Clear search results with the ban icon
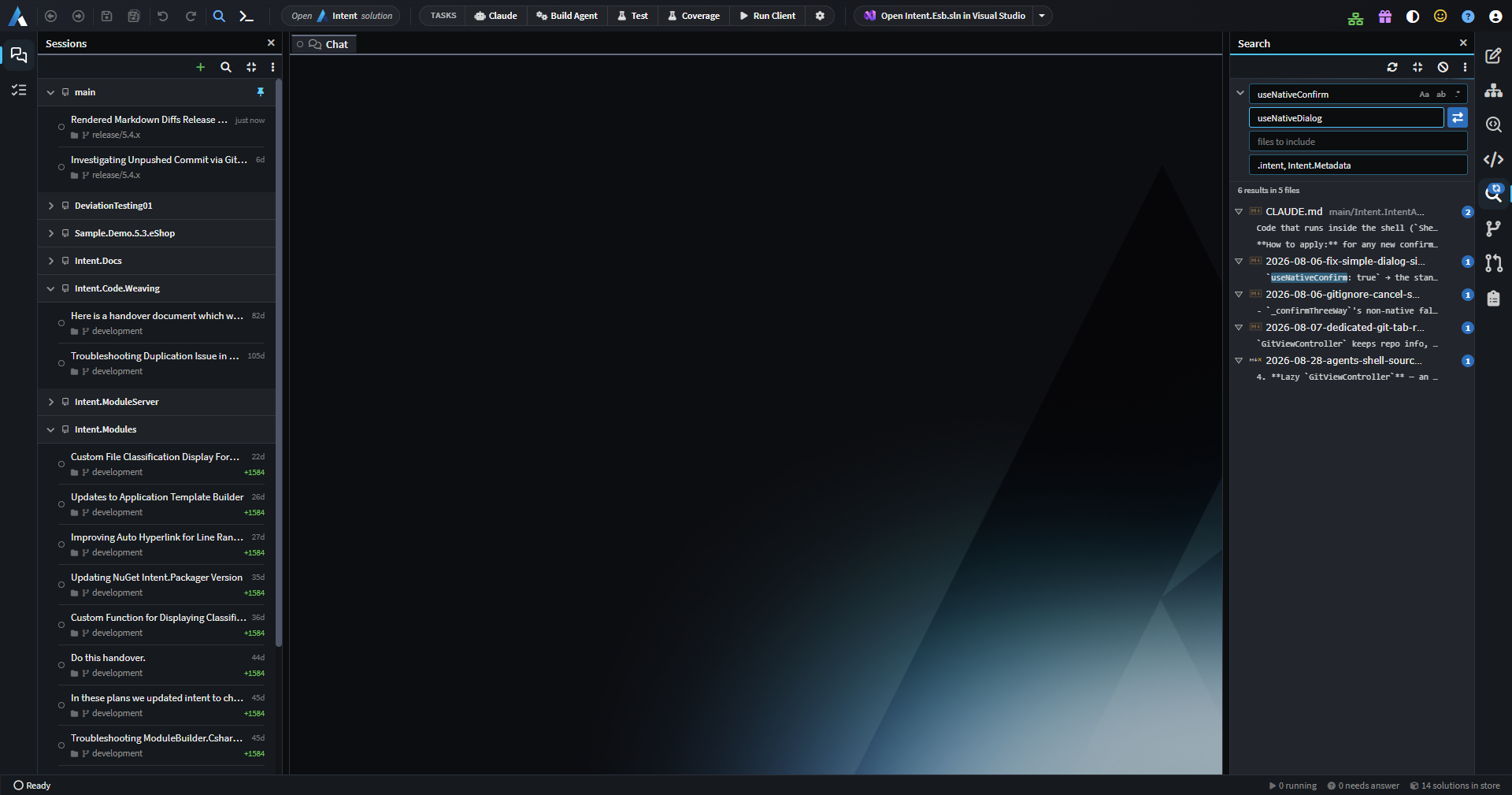The width and height of the screenshot is (1512, 795). point(1443,67)
